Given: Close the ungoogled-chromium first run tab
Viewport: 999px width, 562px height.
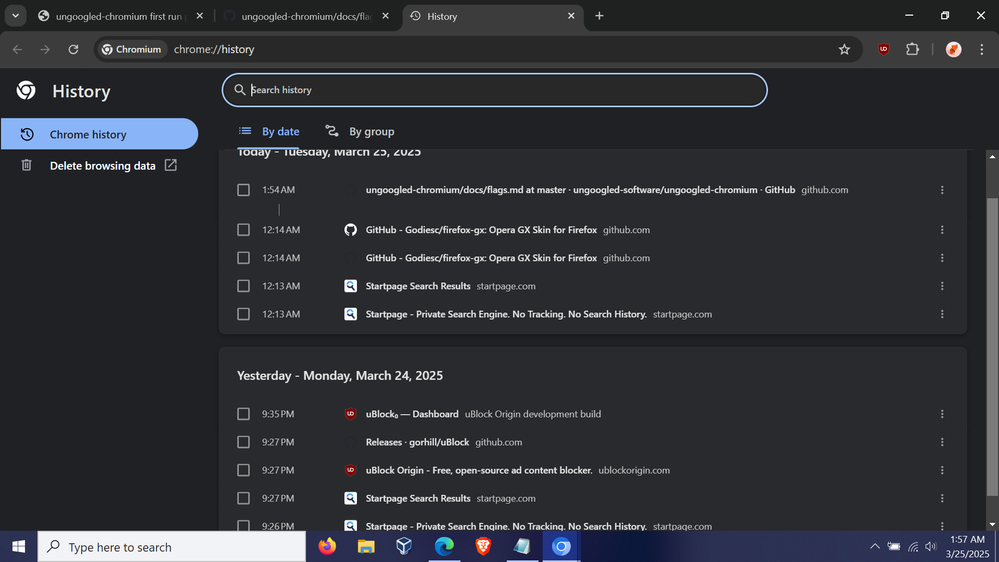Looking at the screenshot, I should coord(199,16).
